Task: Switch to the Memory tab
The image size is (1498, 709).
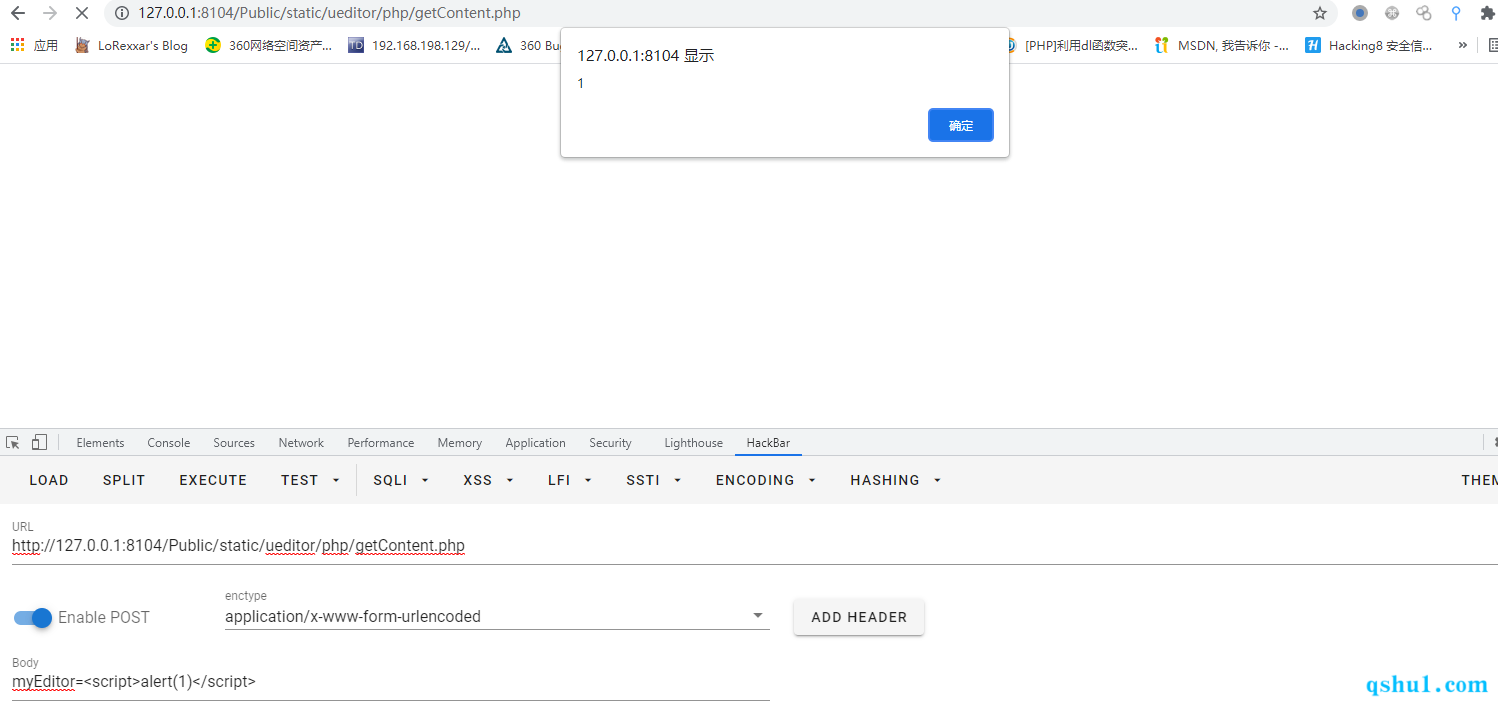Action: pyautogui.click(x=460, y=443)
